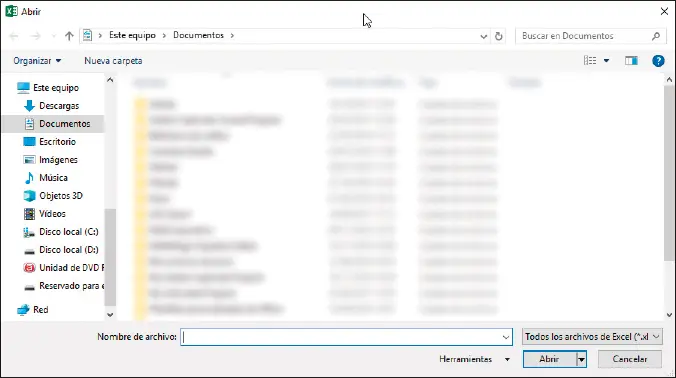Open the Organizar menu
Screen dimensions: 676x378
(37, 61)
